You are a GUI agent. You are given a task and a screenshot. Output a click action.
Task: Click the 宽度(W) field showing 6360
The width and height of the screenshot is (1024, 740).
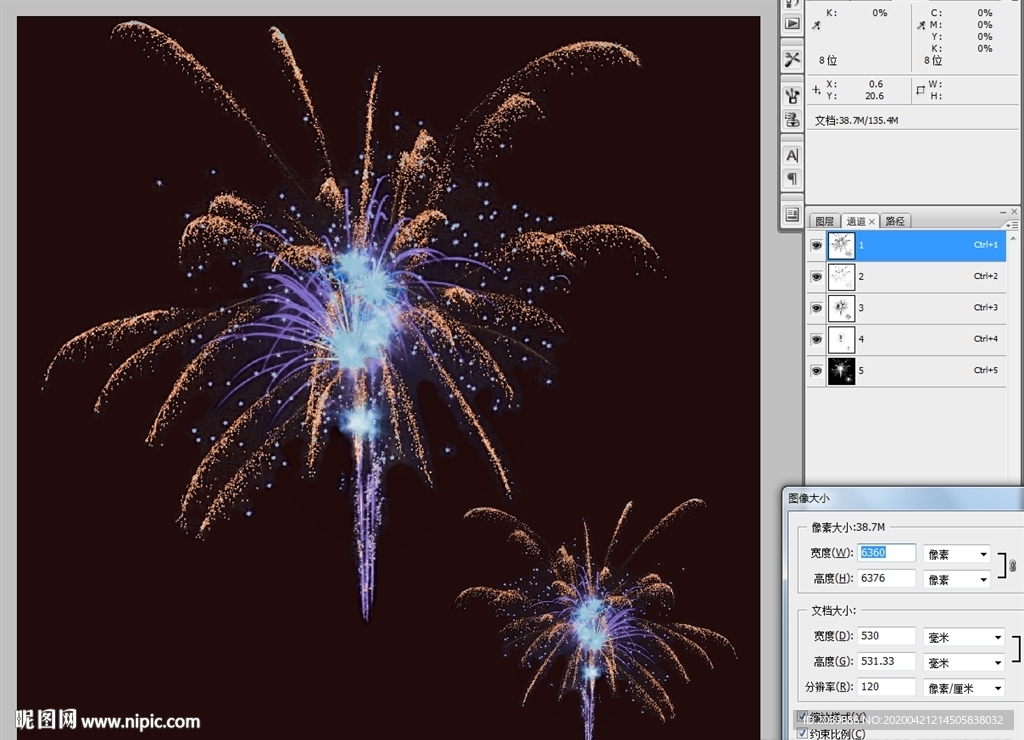(887, 553)
